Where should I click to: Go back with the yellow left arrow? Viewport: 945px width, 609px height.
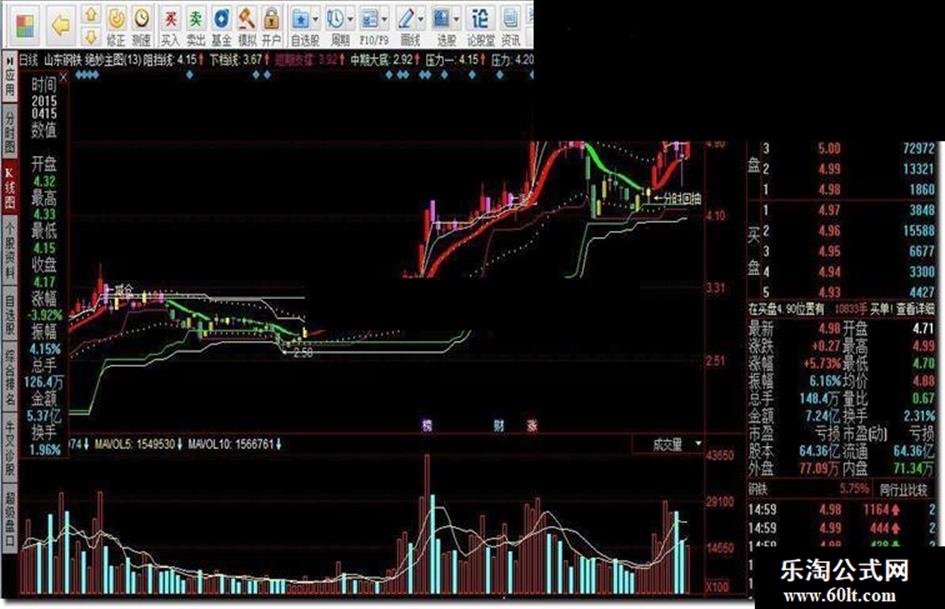61,25
